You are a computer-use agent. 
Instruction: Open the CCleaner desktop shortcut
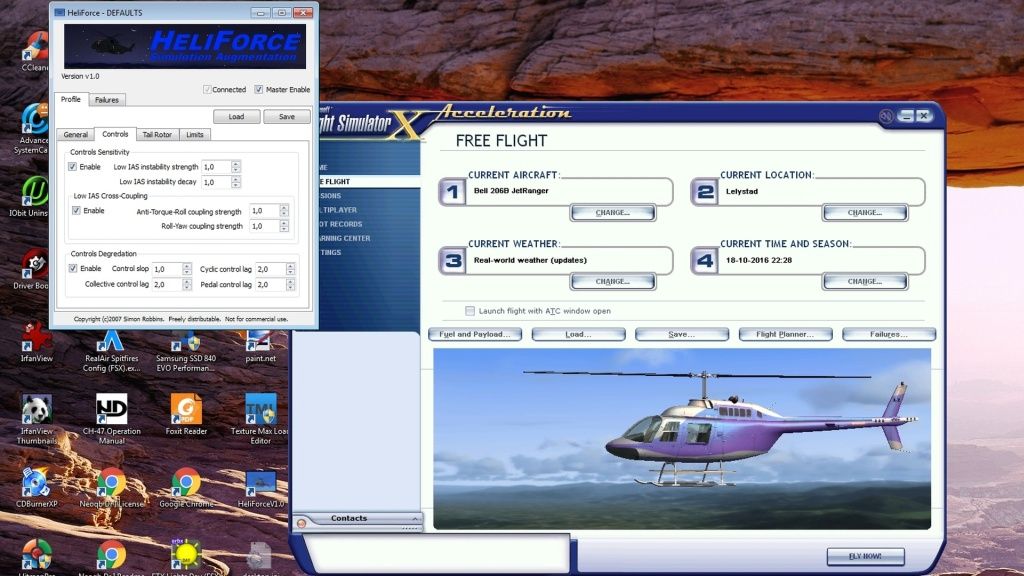coord(34,49)
